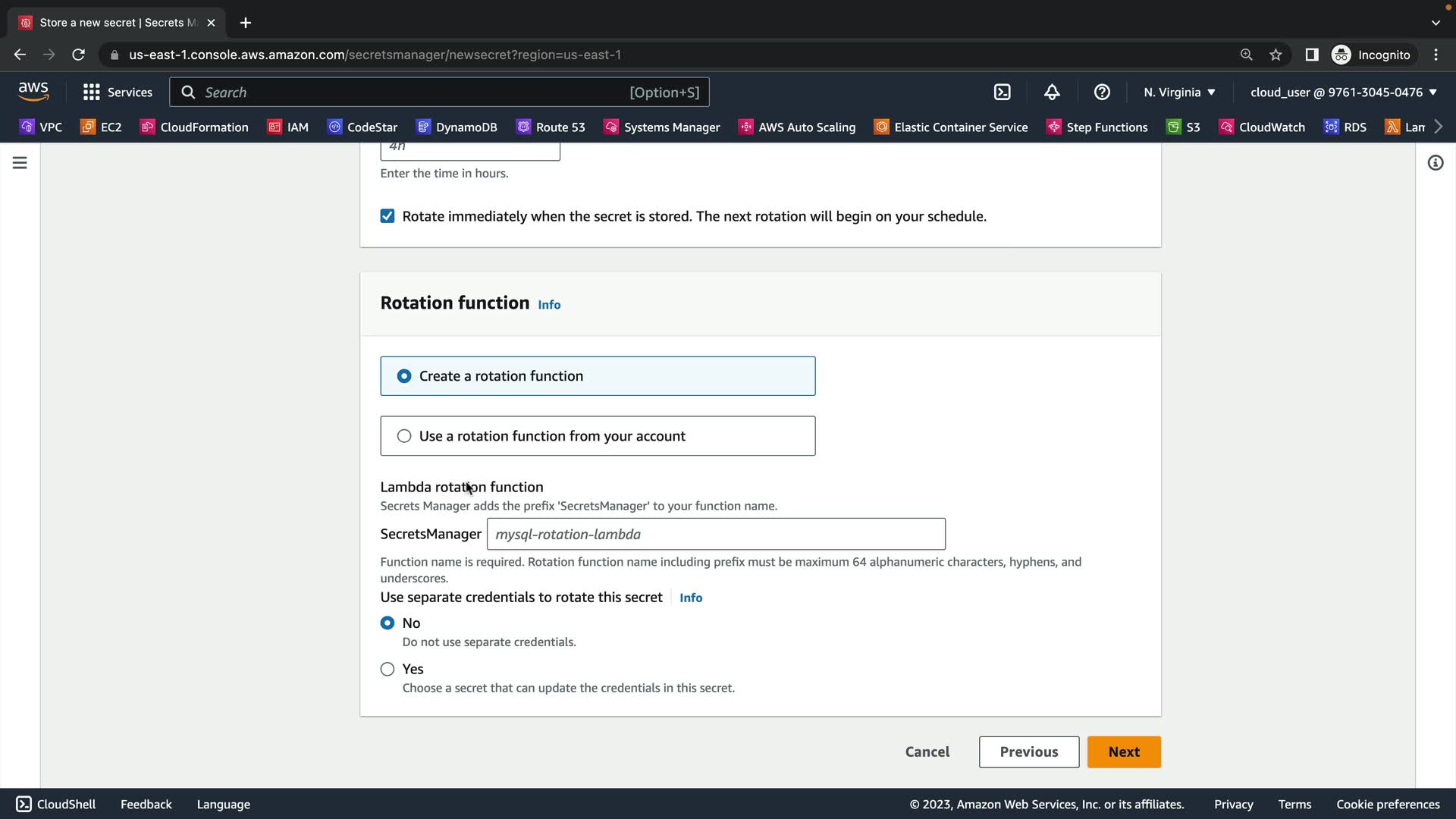The height and width of the screenshot is (819, 1456).
Task: Open Info link beside Rotation function
Action: (549, 305)
